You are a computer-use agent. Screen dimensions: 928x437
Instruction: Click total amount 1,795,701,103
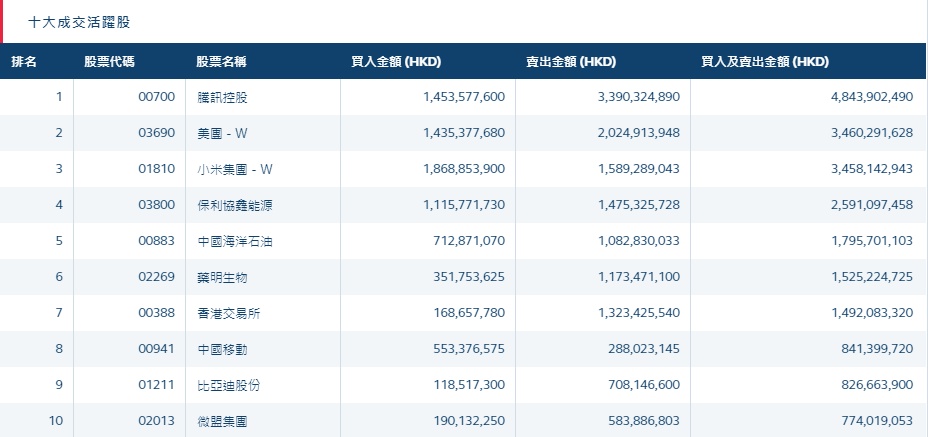(872, 242)
